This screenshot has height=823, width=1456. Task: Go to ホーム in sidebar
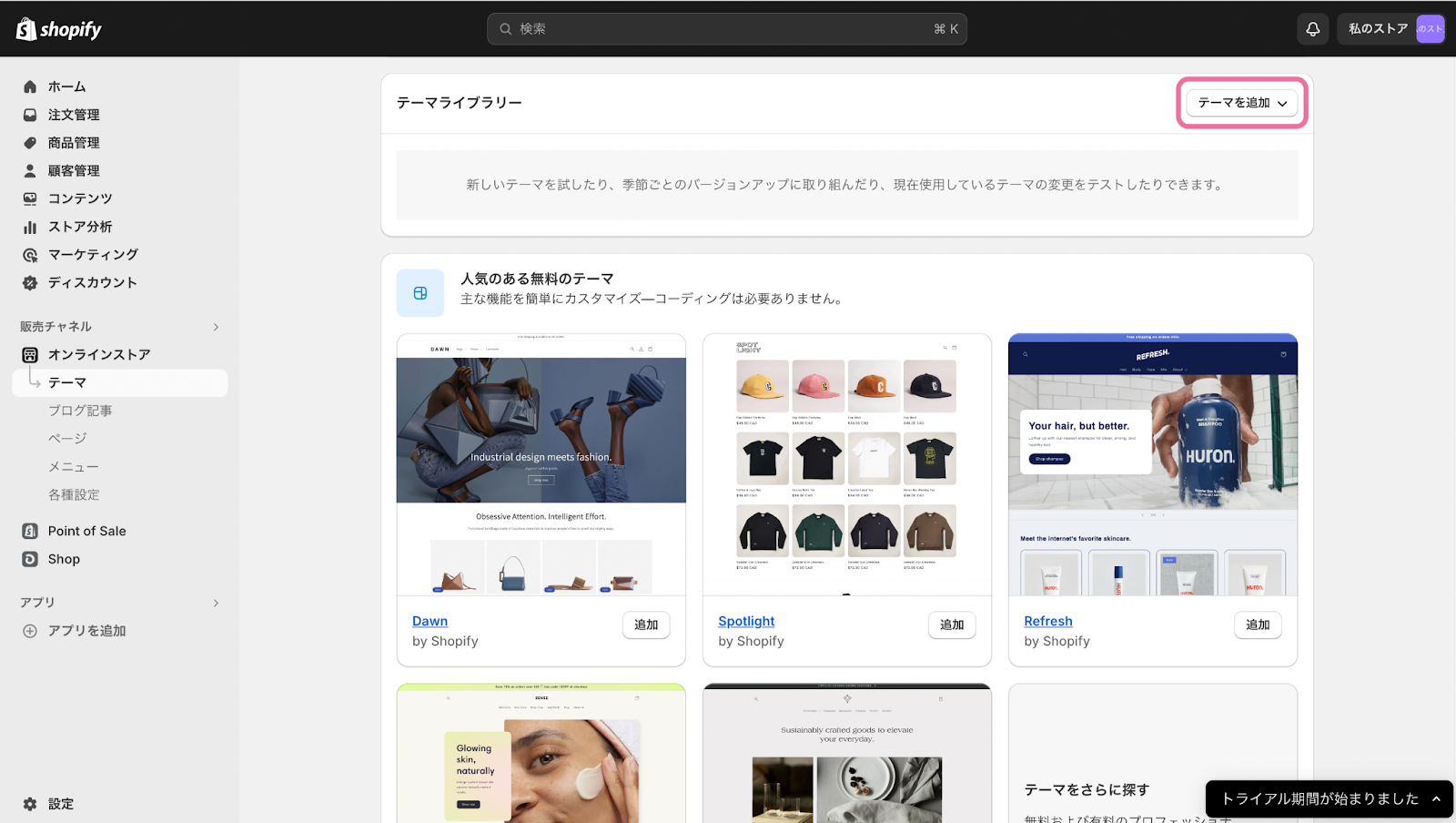67,86
